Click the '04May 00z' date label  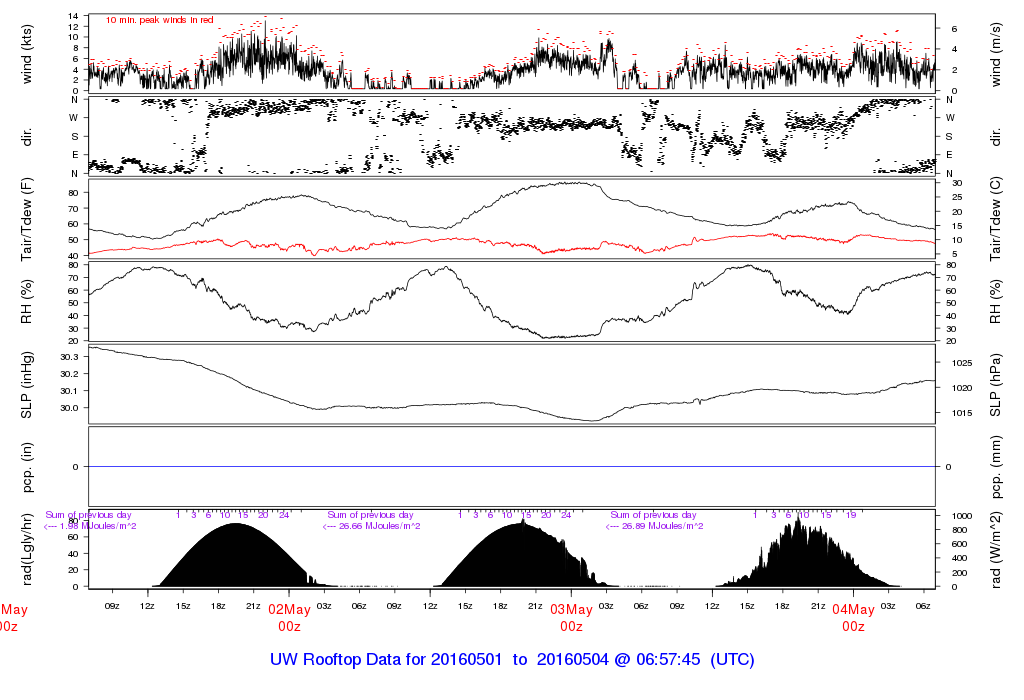[x=854, y=618]
